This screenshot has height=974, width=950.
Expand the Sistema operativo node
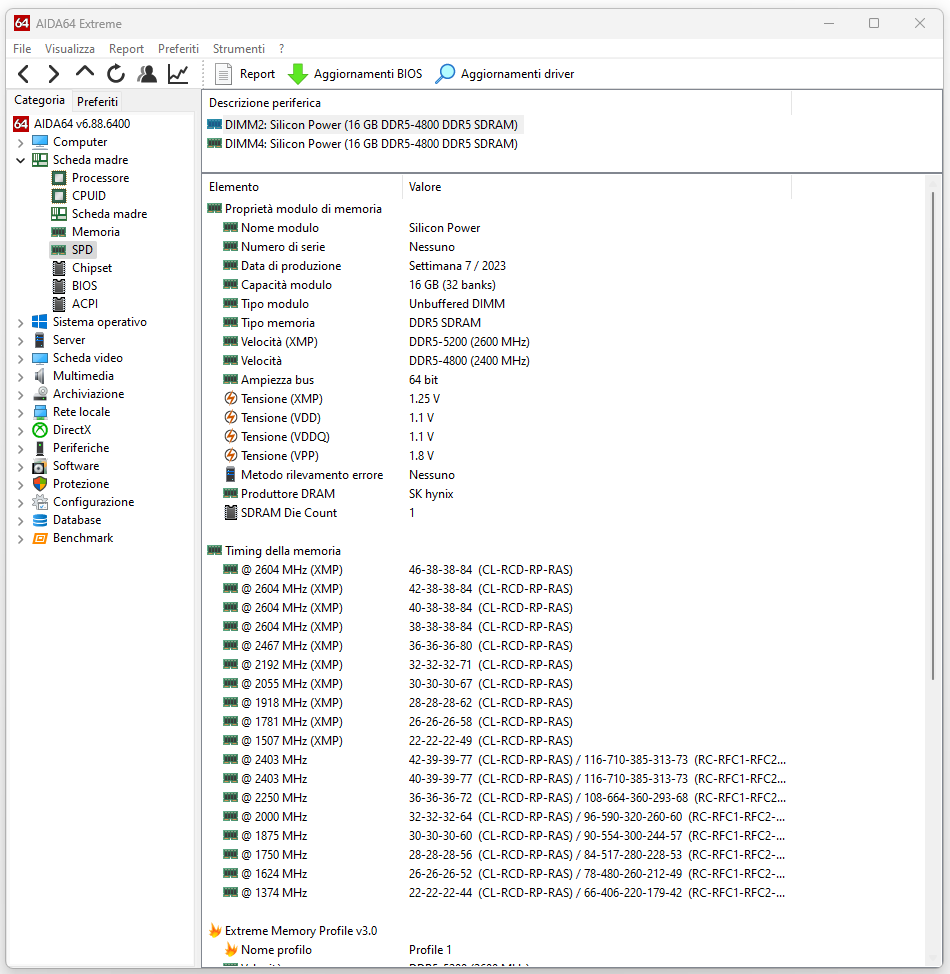(x=21, y=323)
